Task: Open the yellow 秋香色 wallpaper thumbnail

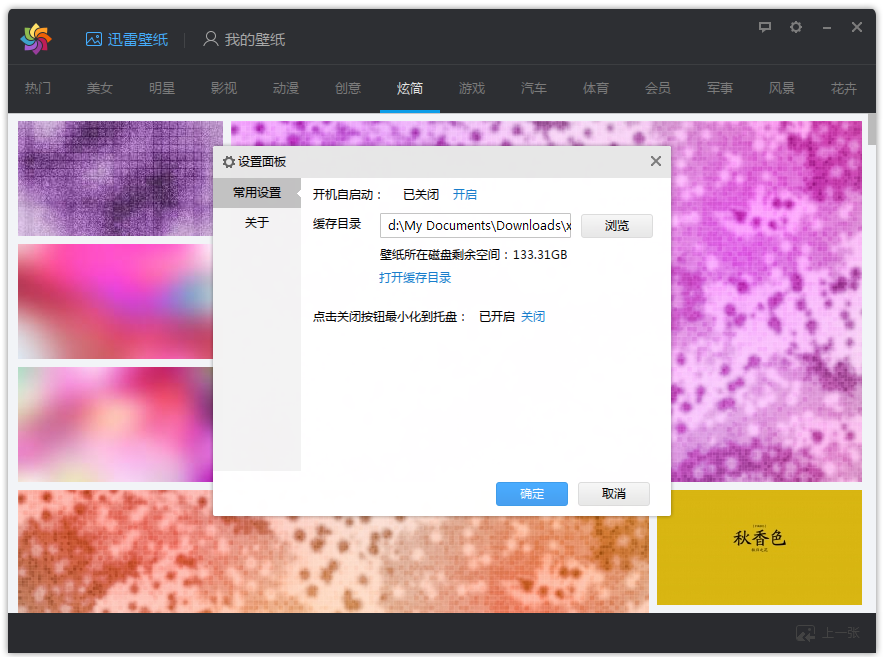Action: [x=759, y=547]
